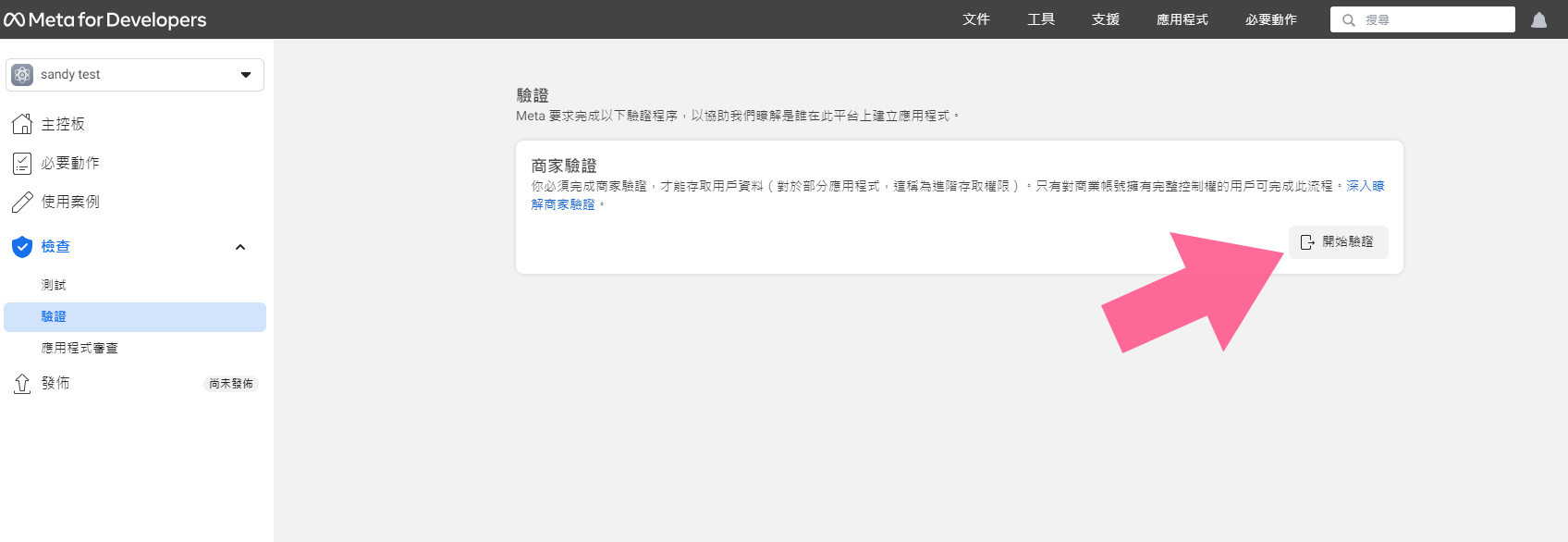1568x542 pixels.
Task: Click the 使用案例 pencil icon
Action: [22, 203]
